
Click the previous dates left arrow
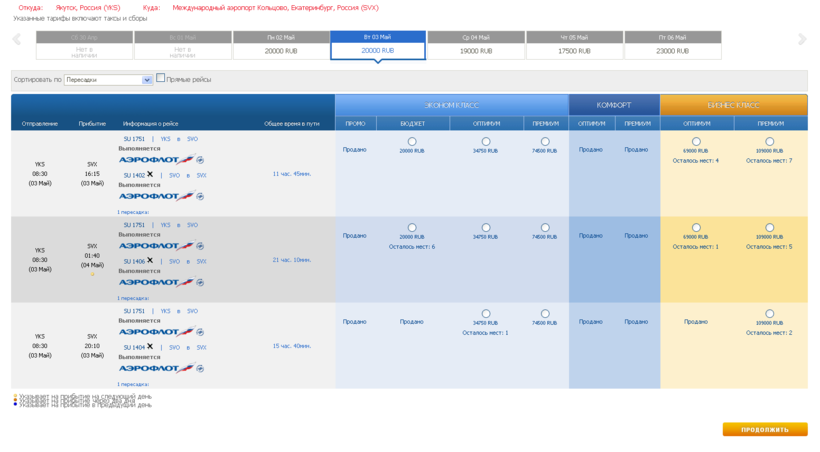[x=16, y=40]
